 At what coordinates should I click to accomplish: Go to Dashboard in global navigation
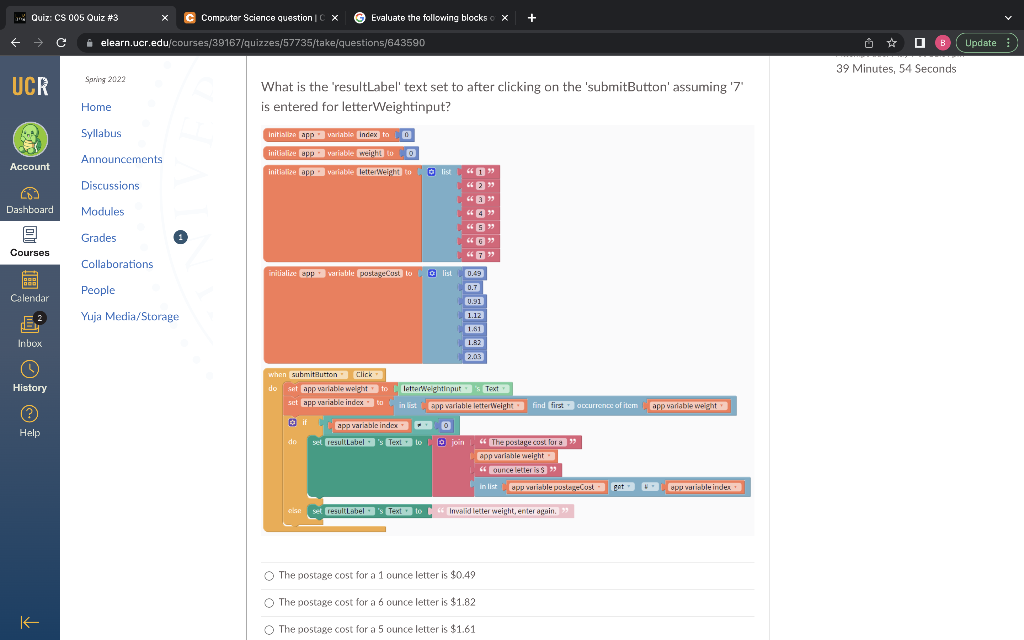point(30,200)
